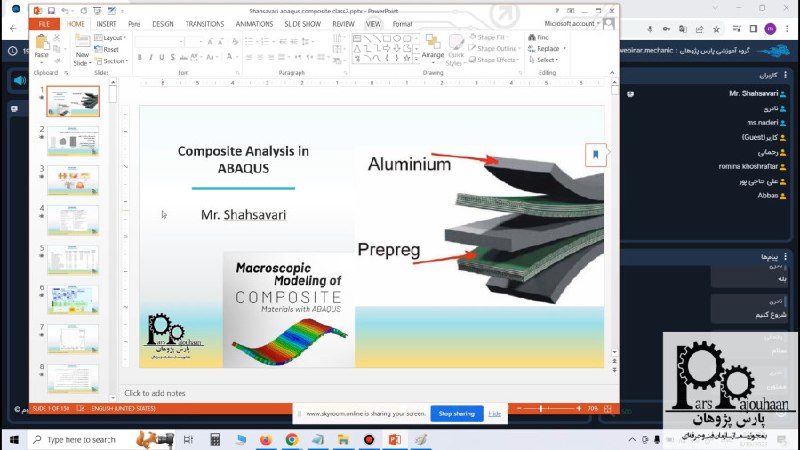The width and height of the screenshot is (800, 450).
Task: Click the speaker icon in Skyroom sidebar
Action: [19, 81]
